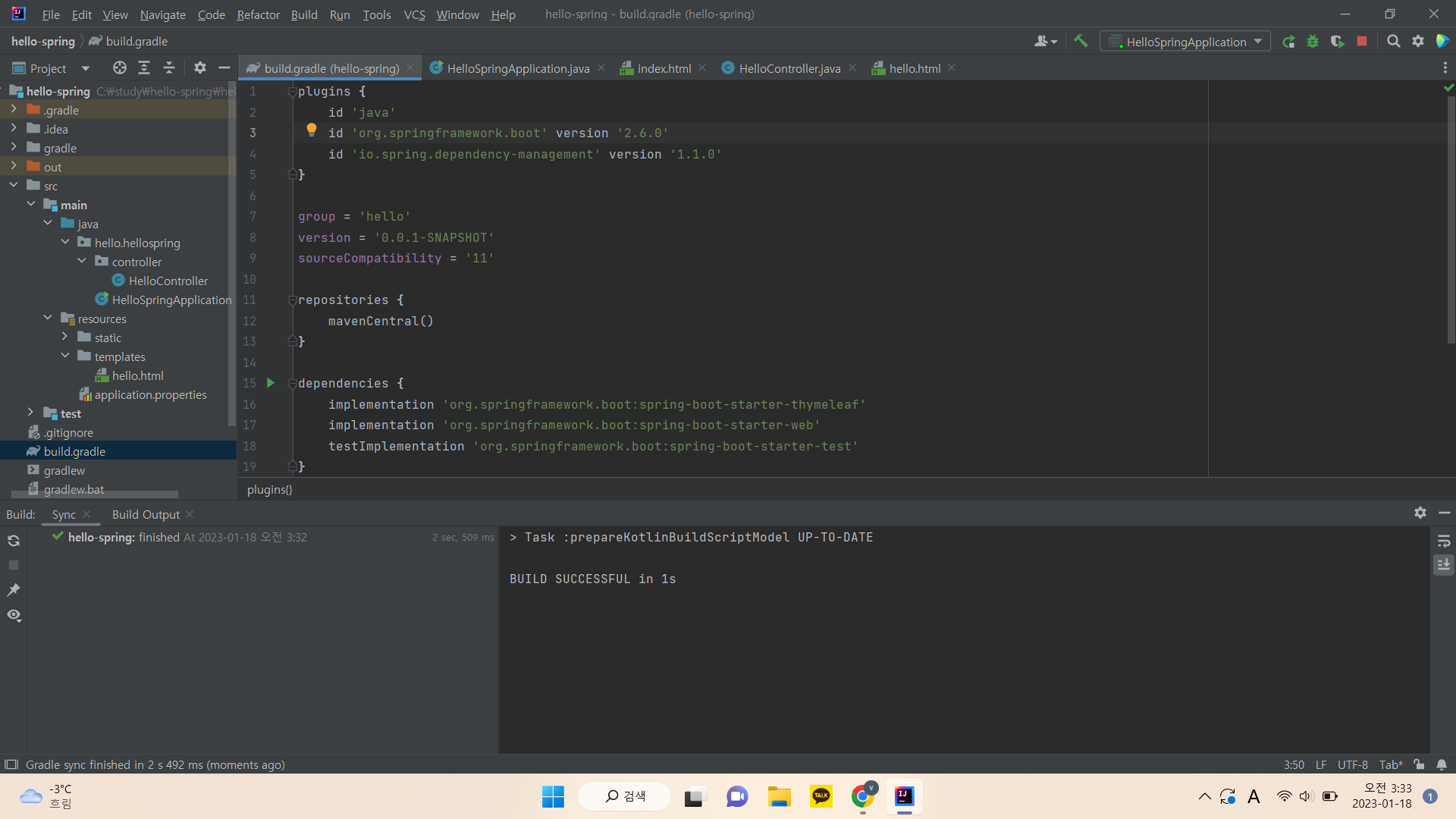Open tool windows quick access icon
The image size is (1456, 819).
11,764
